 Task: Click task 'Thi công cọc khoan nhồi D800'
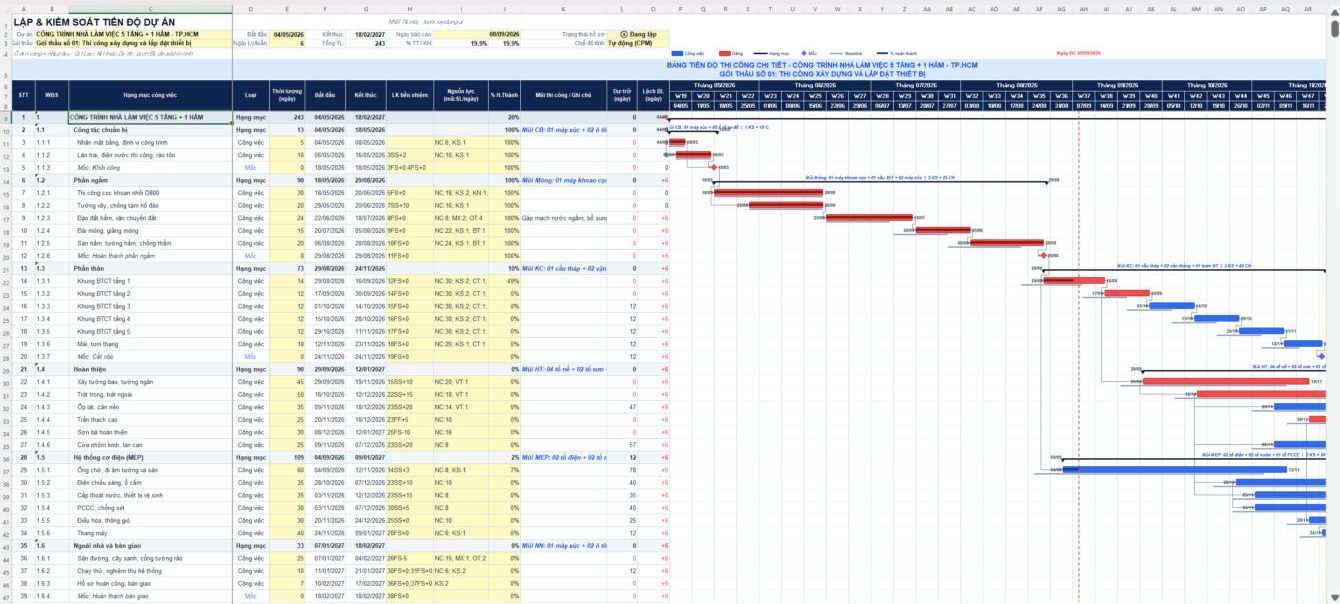[118, 193]
